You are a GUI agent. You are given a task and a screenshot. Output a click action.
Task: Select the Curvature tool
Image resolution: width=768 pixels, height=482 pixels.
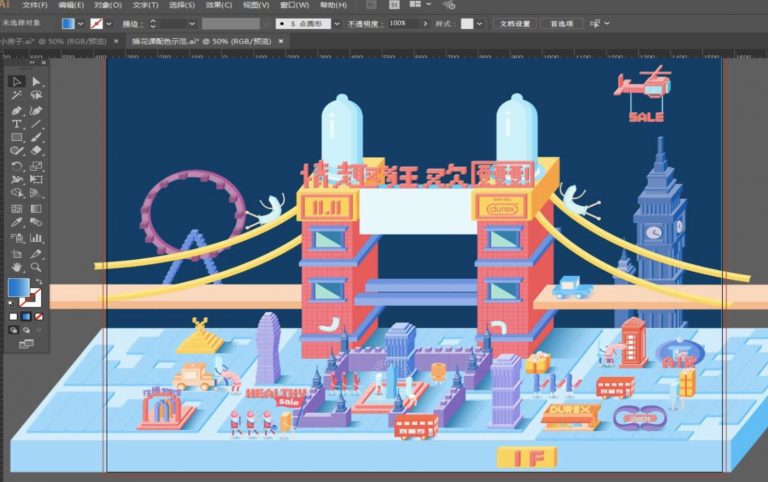[36, 110]
